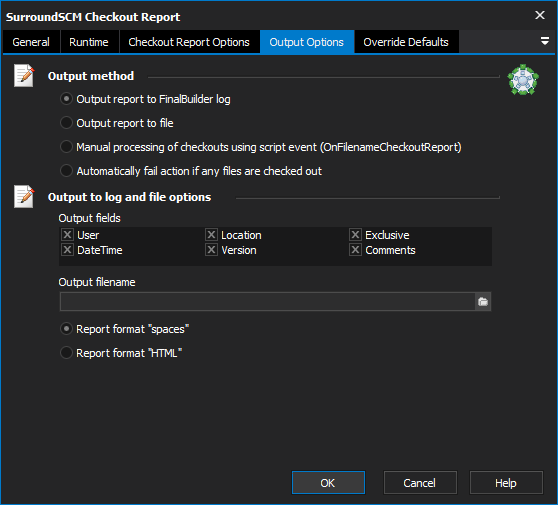Click the OK button
This screenshot has height=505, width=558.
coord(328,483)
